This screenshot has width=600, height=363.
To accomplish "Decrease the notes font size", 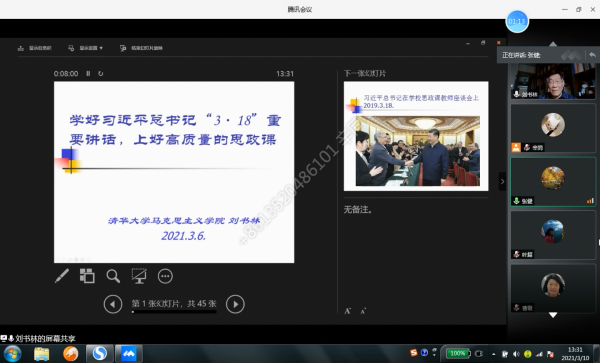I will pos(363,311).
